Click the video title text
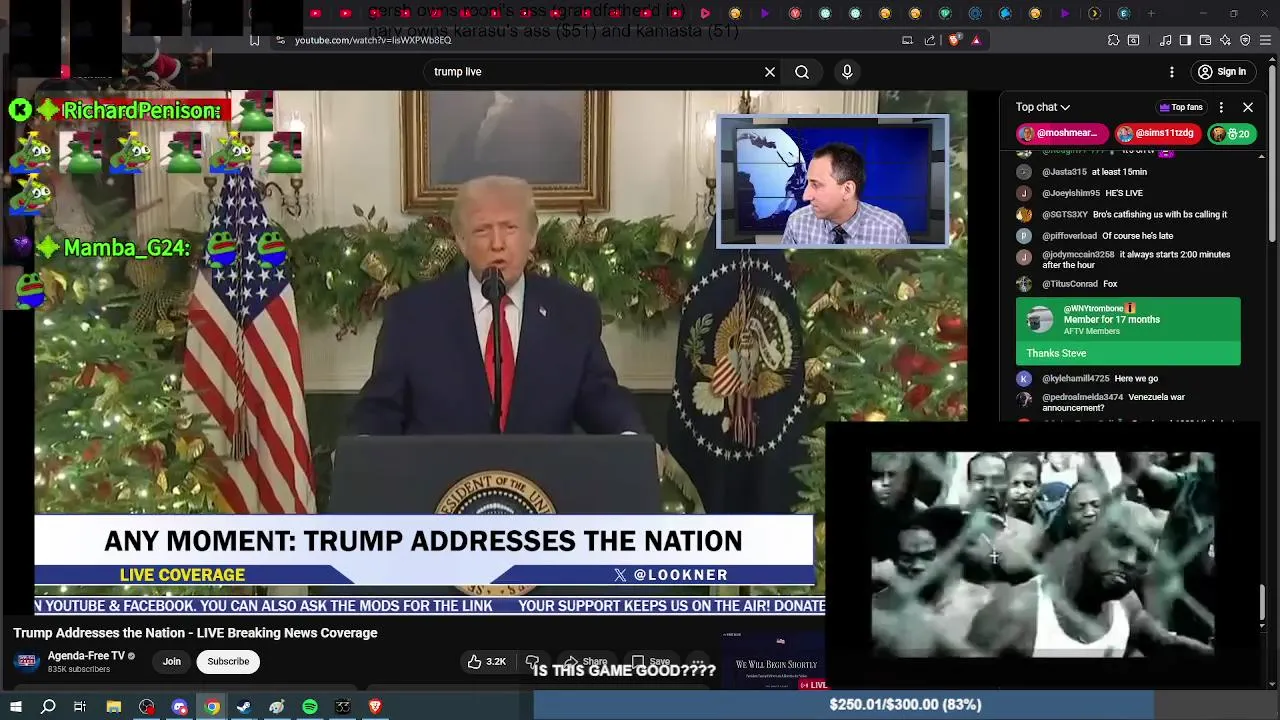The width and height of the screenshot is (1280, 720). [x=195, y=633]
